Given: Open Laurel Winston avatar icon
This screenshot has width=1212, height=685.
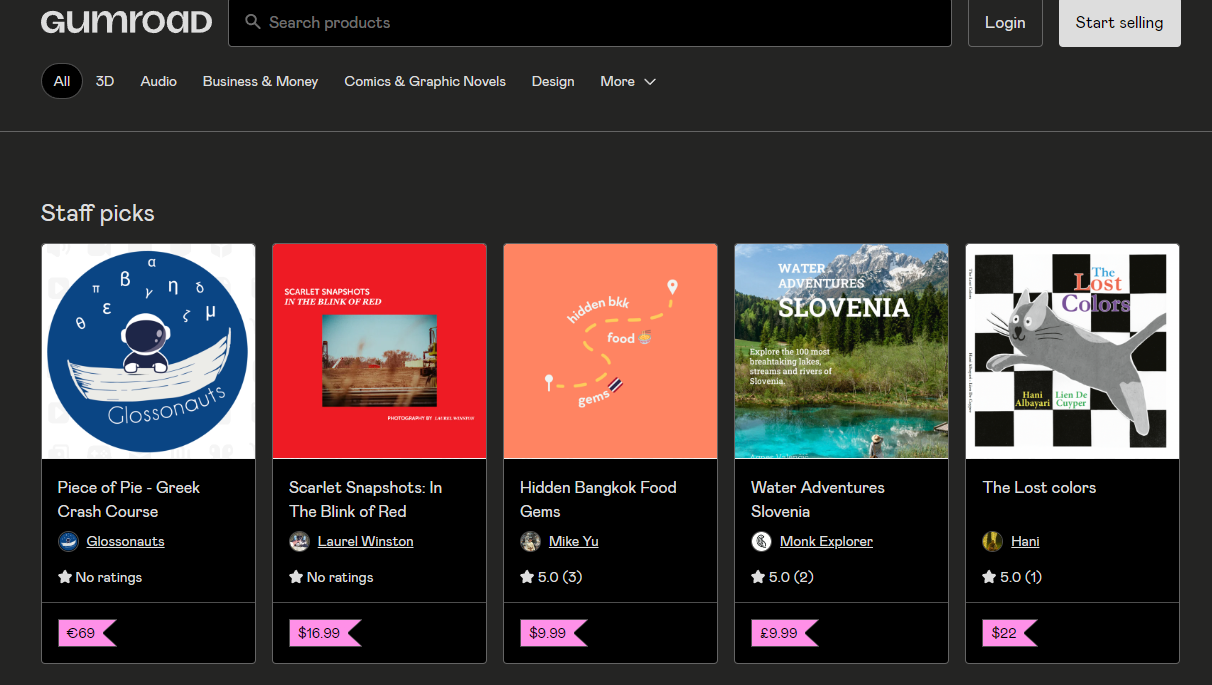Looking at the screenshot, I should 299,541.
